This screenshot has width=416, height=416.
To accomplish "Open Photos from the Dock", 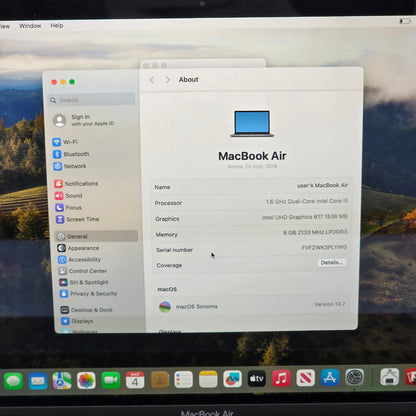I will pos(86,380).
